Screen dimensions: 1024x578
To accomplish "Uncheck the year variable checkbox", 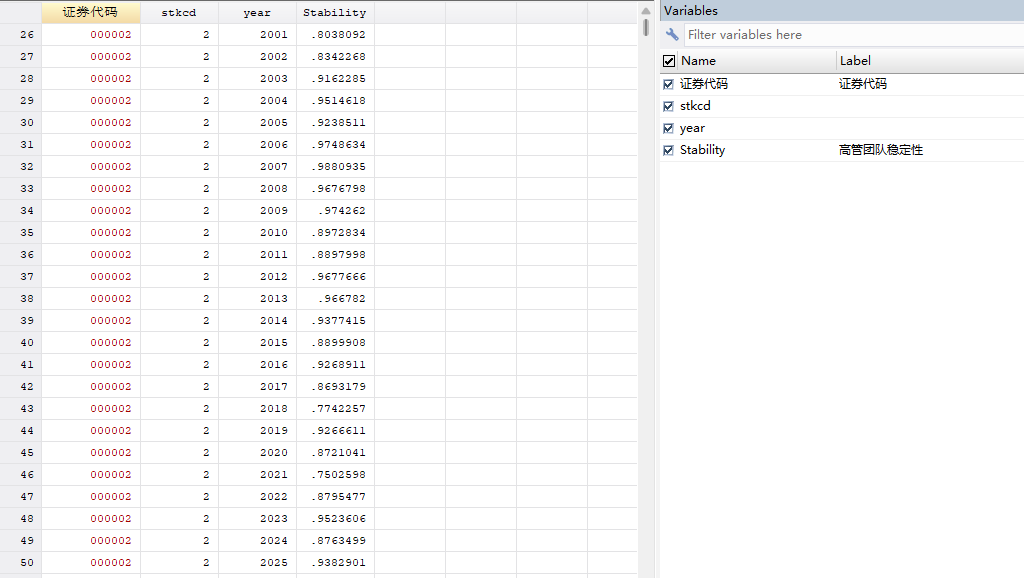I will click(x=668, y=129).
